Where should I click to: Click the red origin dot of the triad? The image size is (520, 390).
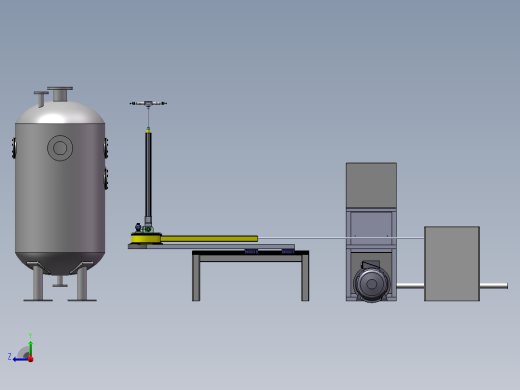[x=31, y=359]
